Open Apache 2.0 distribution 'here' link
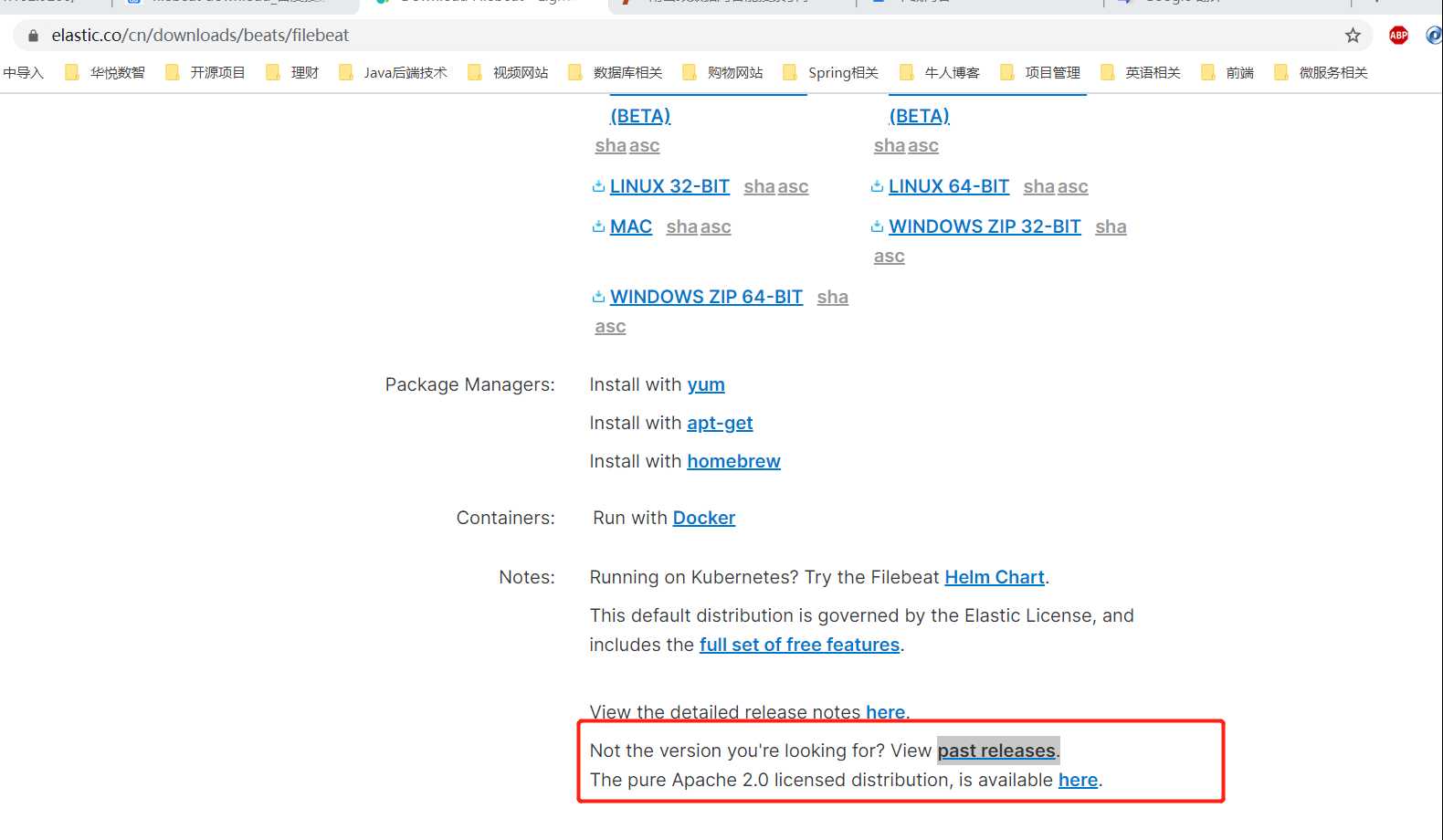This screenshot has height=840, width=1443. pos(1078,781)
